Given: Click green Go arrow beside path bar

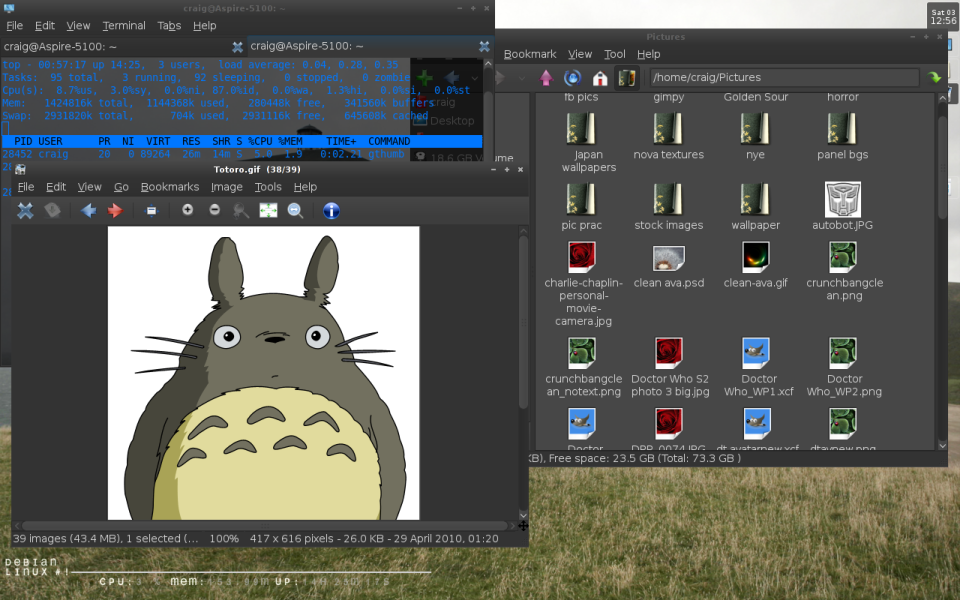Looking at the screenshot, I should 934,77.
